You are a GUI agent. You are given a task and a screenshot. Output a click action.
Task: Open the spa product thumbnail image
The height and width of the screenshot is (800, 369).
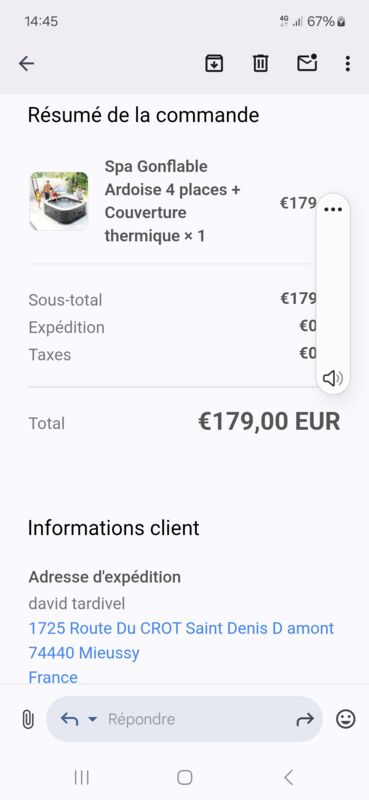[59, 201]
